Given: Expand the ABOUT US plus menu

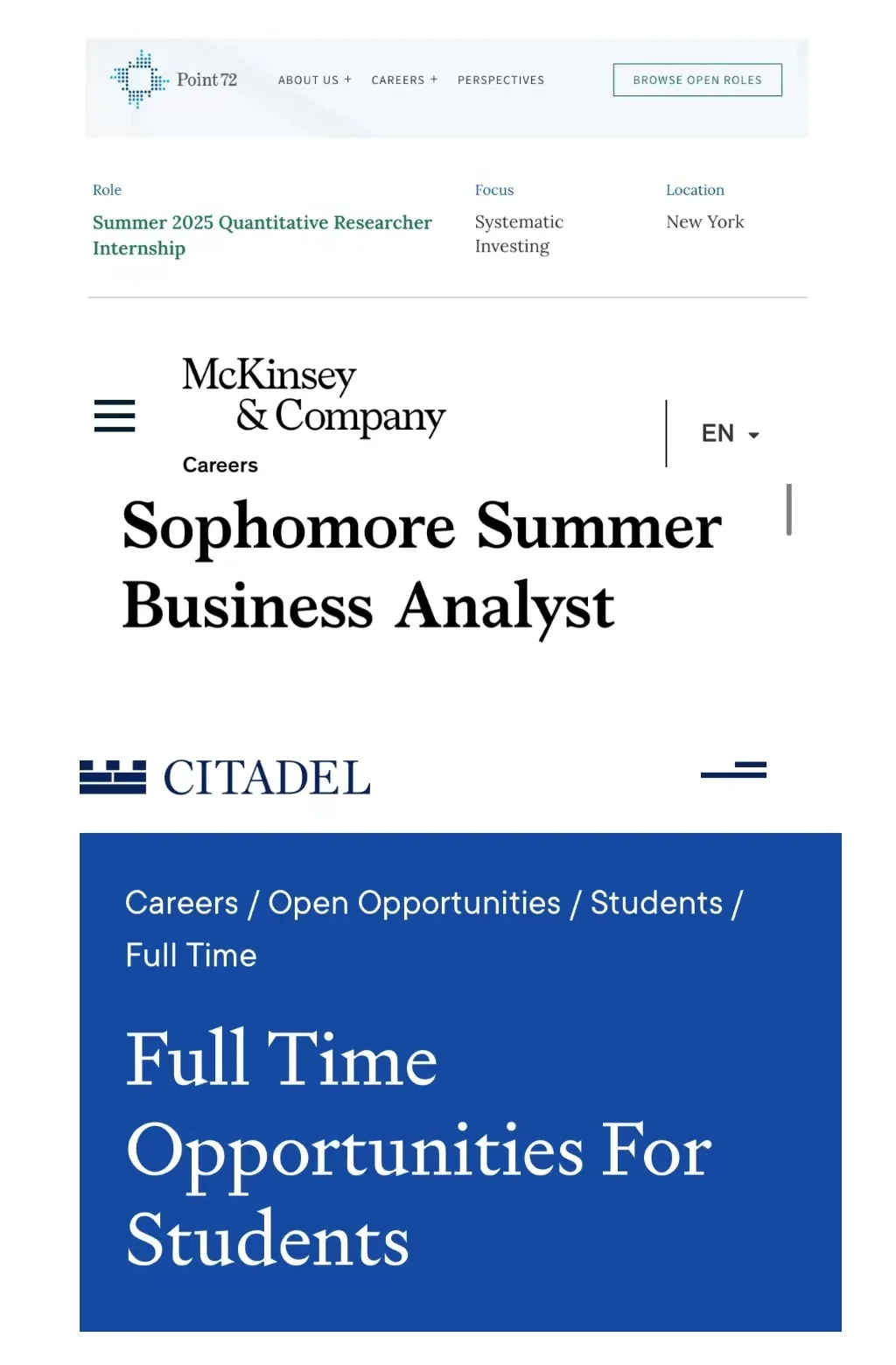Looking at the screenshot, I should pos(315,80).
